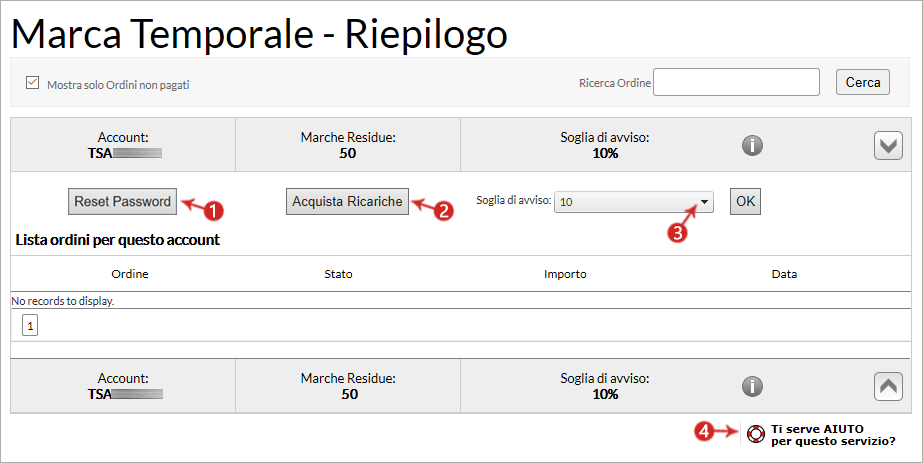Open the Soglia di avviso dropdown

pyautogui.click(x=634, y=202)
